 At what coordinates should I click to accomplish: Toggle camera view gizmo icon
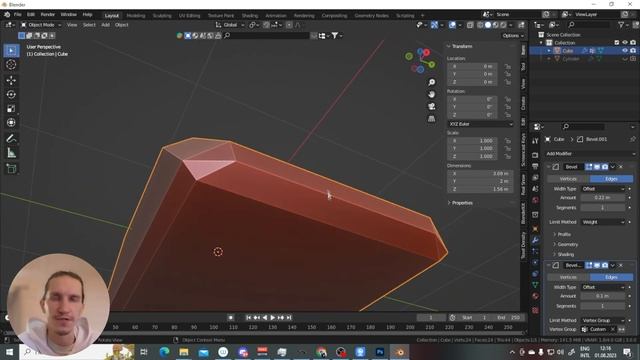coord(431,107)
